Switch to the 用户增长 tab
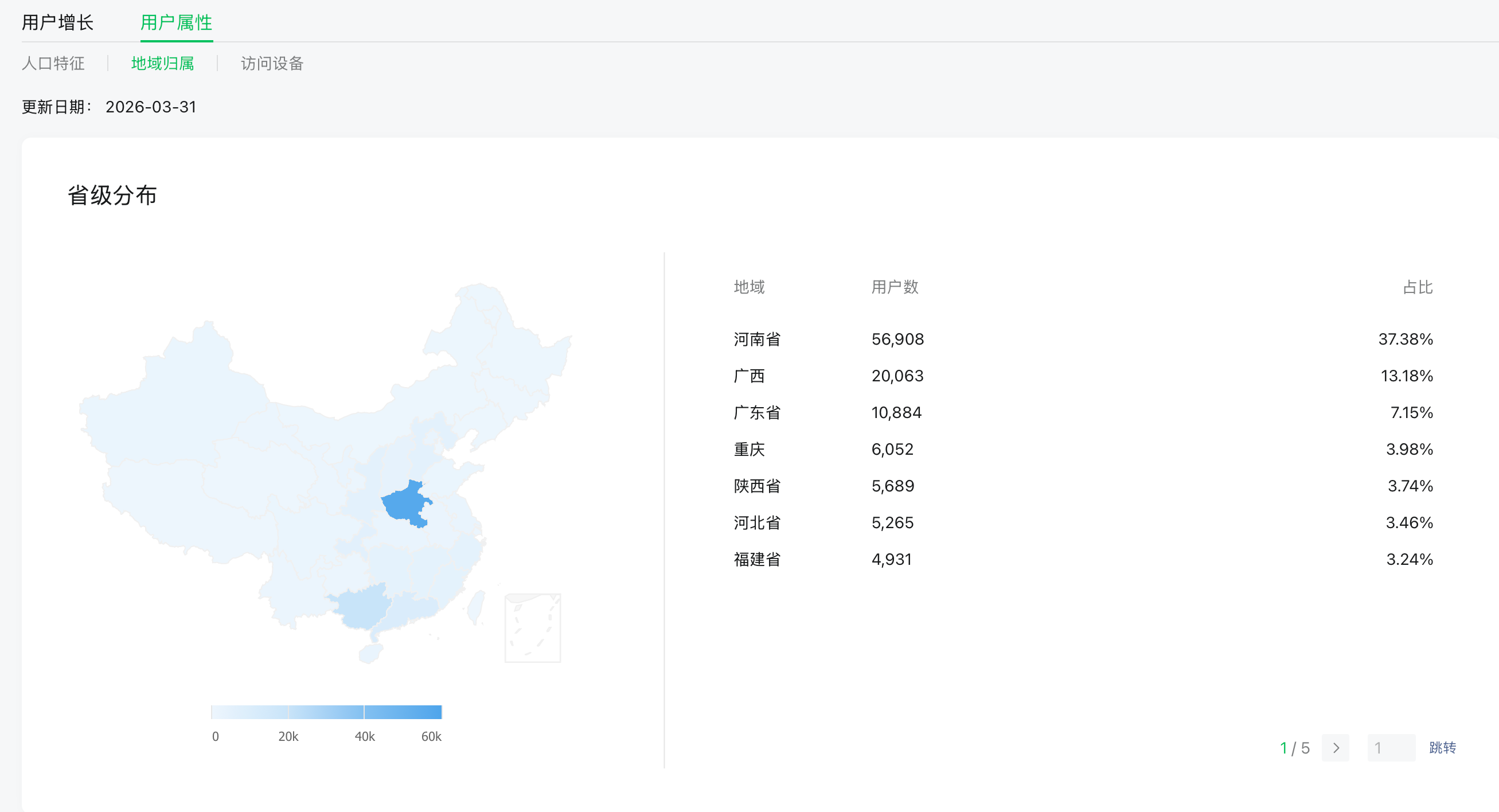This screenshot has height=812, width=1499. tap(57, 23)
